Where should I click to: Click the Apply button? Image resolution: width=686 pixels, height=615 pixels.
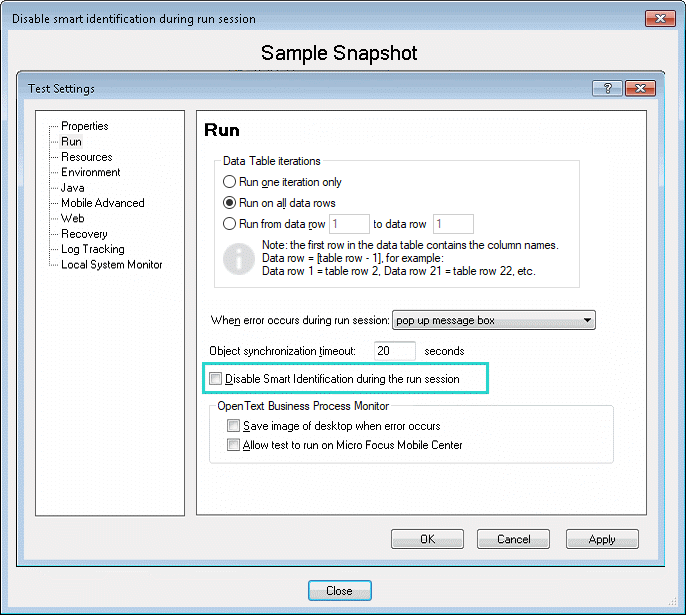601,539
